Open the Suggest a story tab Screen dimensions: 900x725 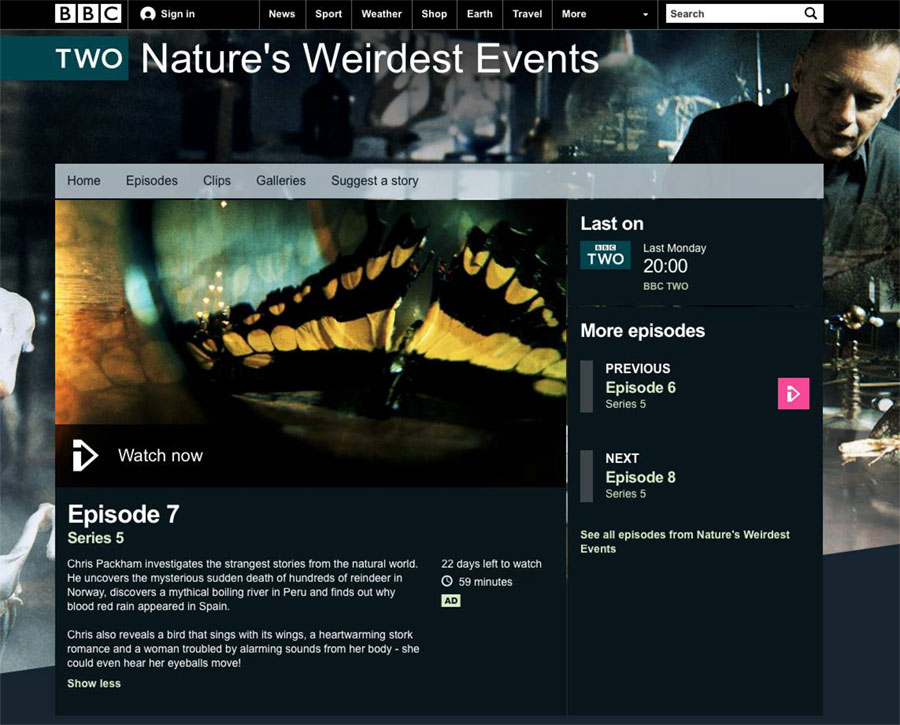[374, 180]
